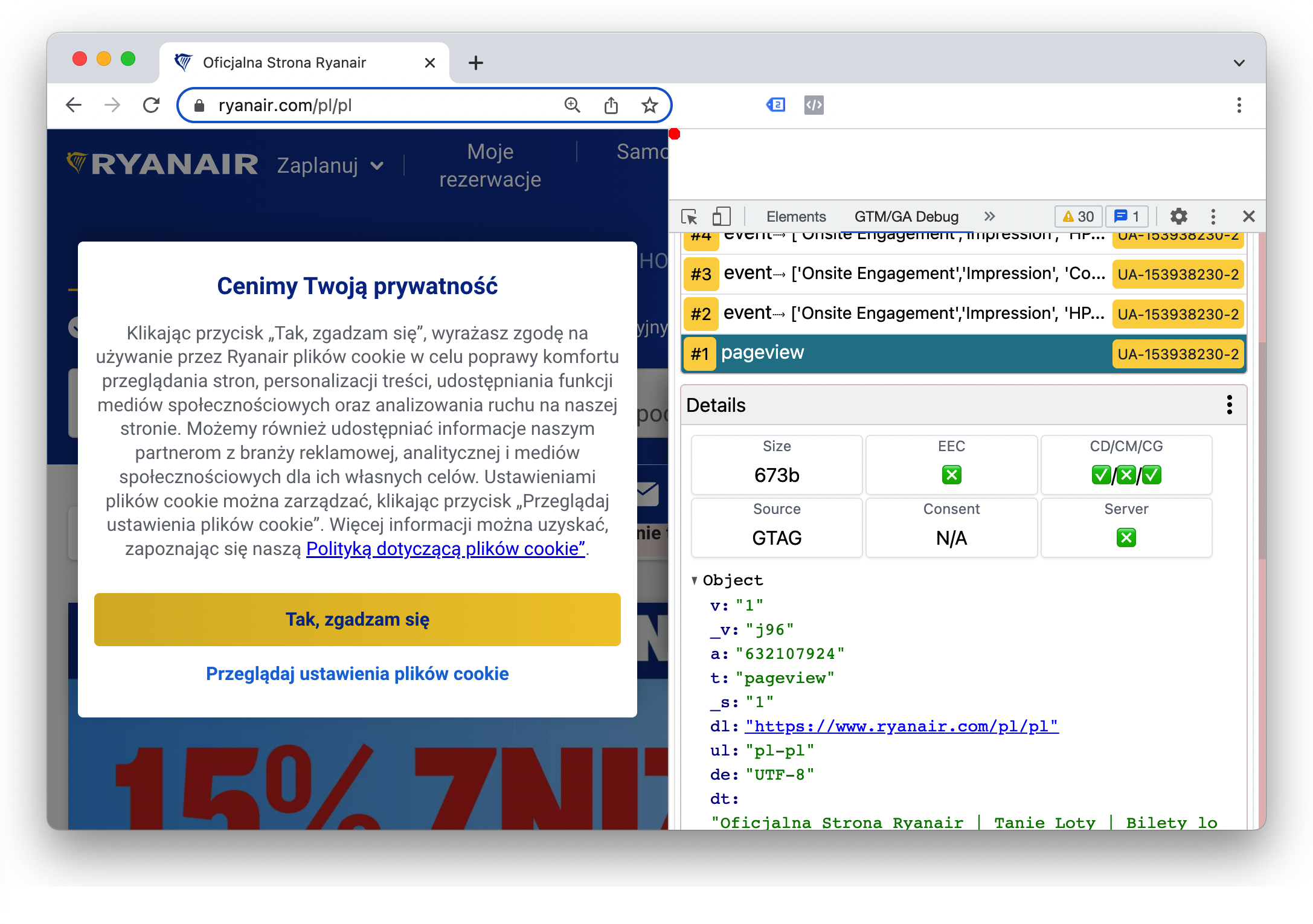Open DevTools three-dot customize menu
Viewport: 1313px width, 924px height.
point(1213,216)
